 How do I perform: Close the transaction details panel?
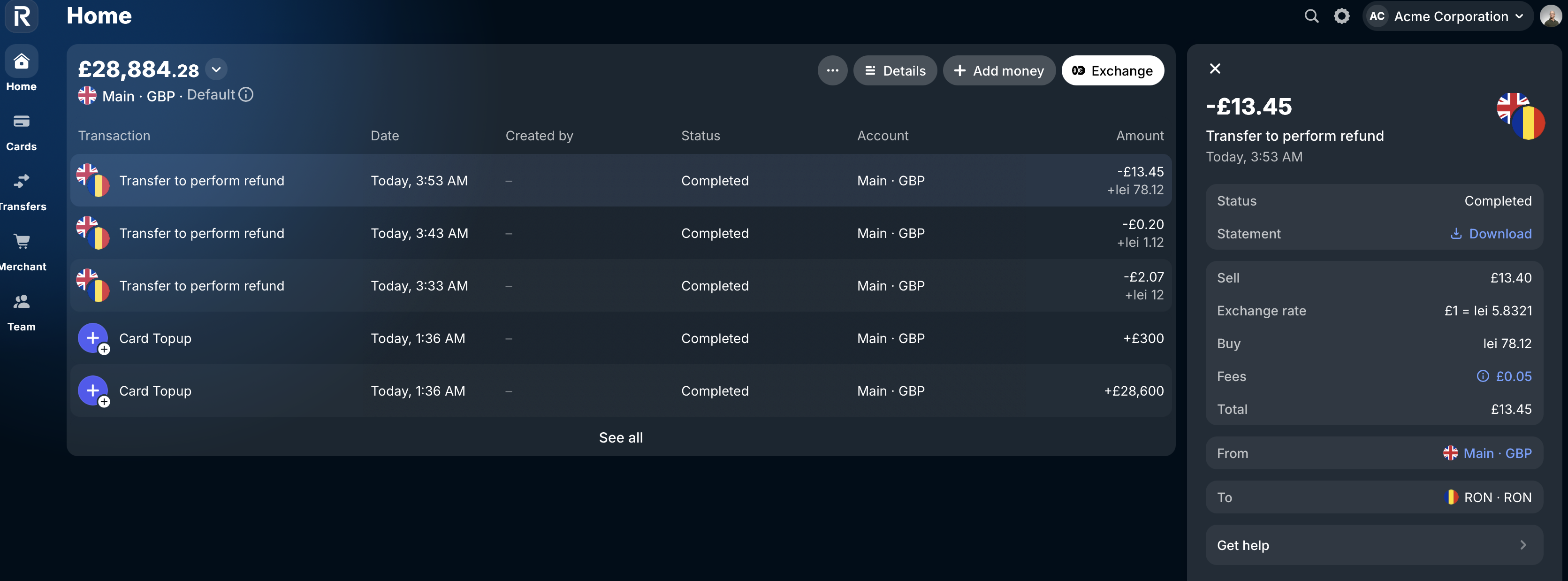click(x=1215, y=69)
